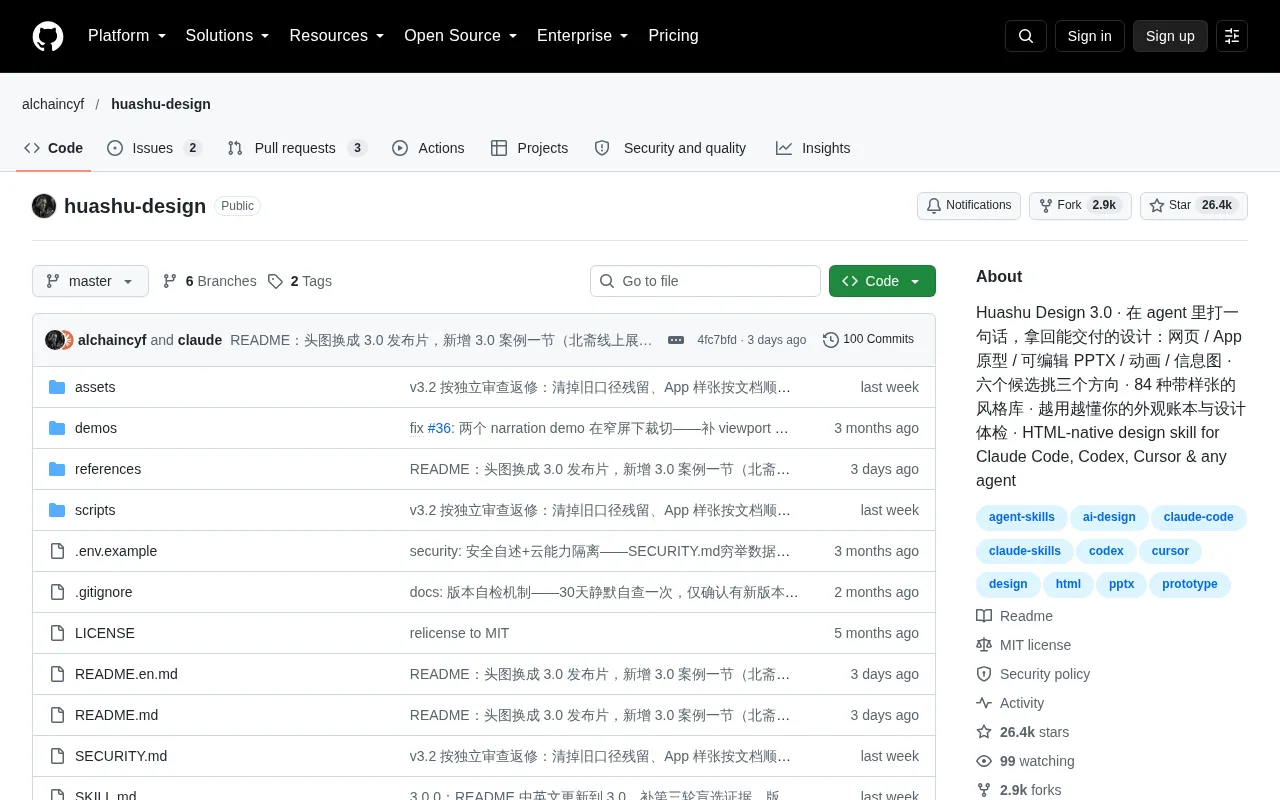The width and height of the screenshot is (1280, 800).
Task: Expand the Solutions menu
Action: click(x=228, y=36)
